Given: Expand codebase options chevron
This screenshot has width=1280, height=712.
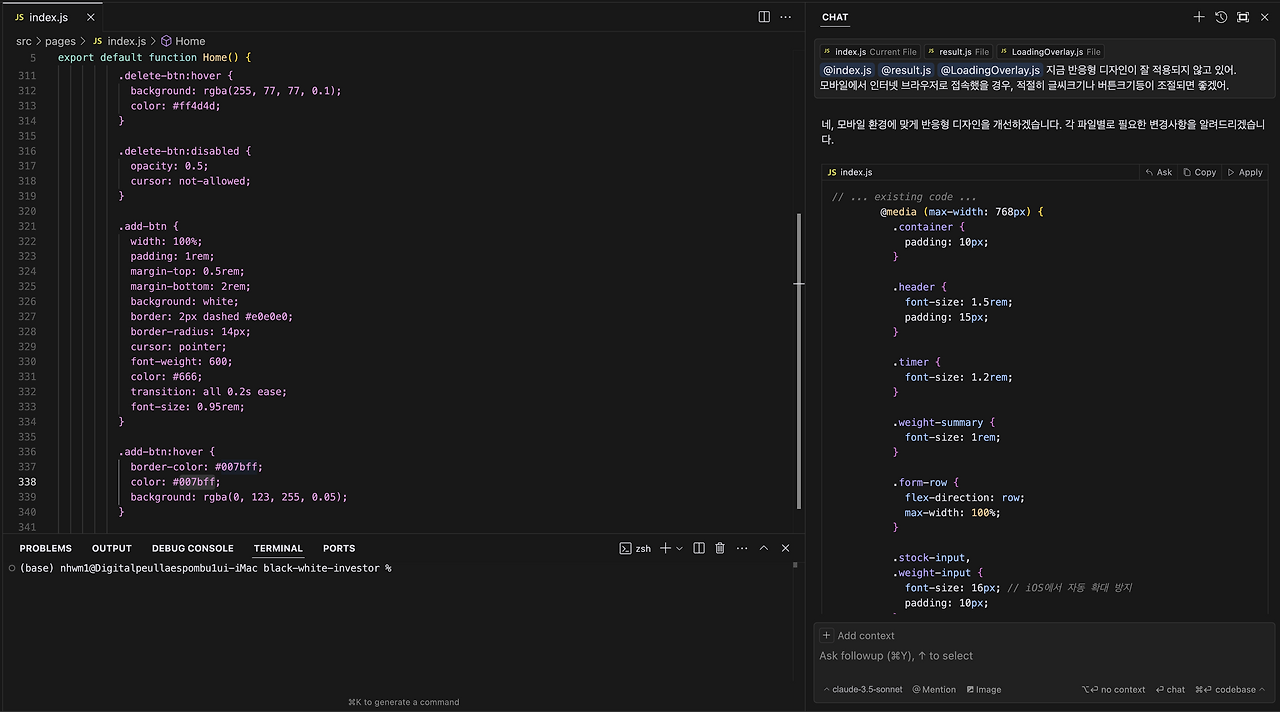Looking at the screenshot, I should [1262, 689].
